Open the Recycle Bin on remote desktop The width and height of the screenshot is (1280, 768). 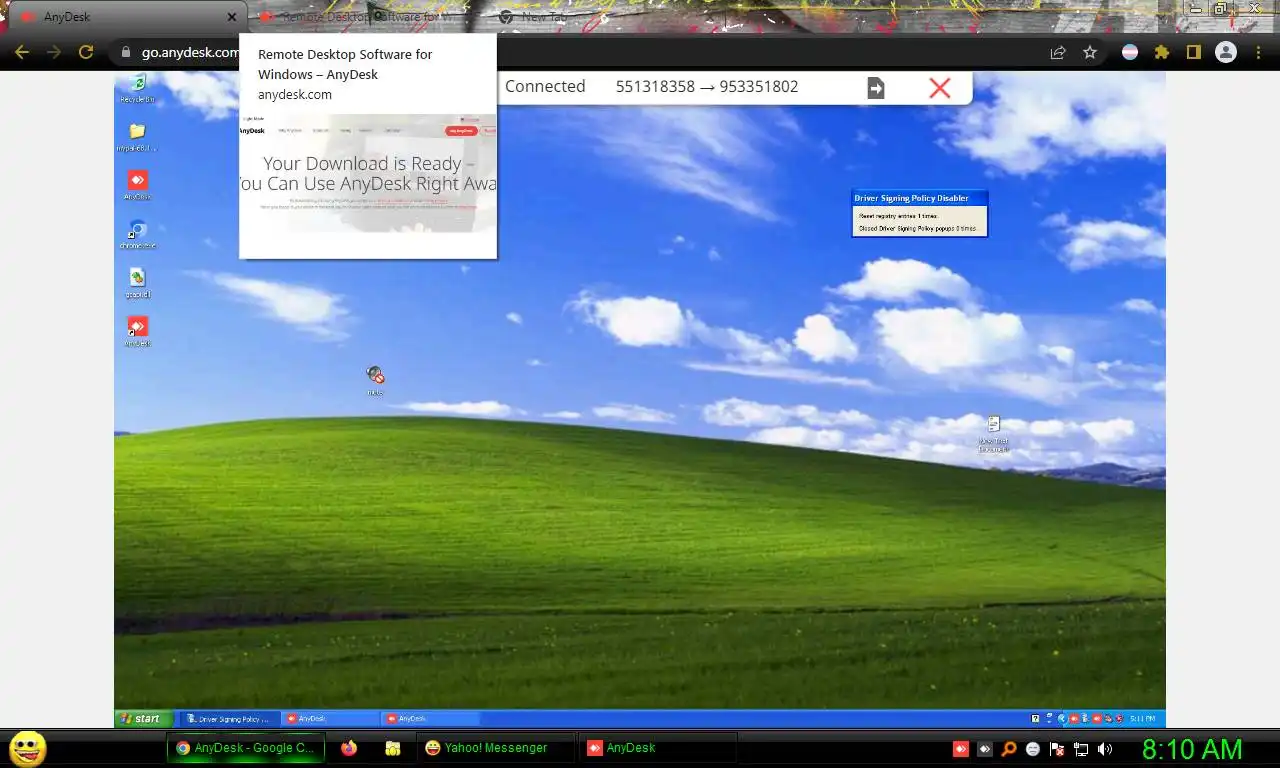[x=137, y=87]
